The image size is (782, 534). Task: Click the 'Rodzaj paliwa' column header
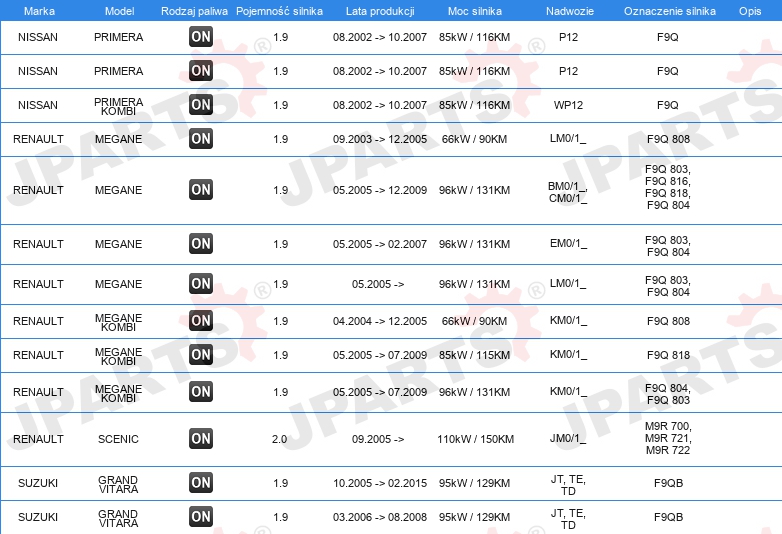(195, 11)
